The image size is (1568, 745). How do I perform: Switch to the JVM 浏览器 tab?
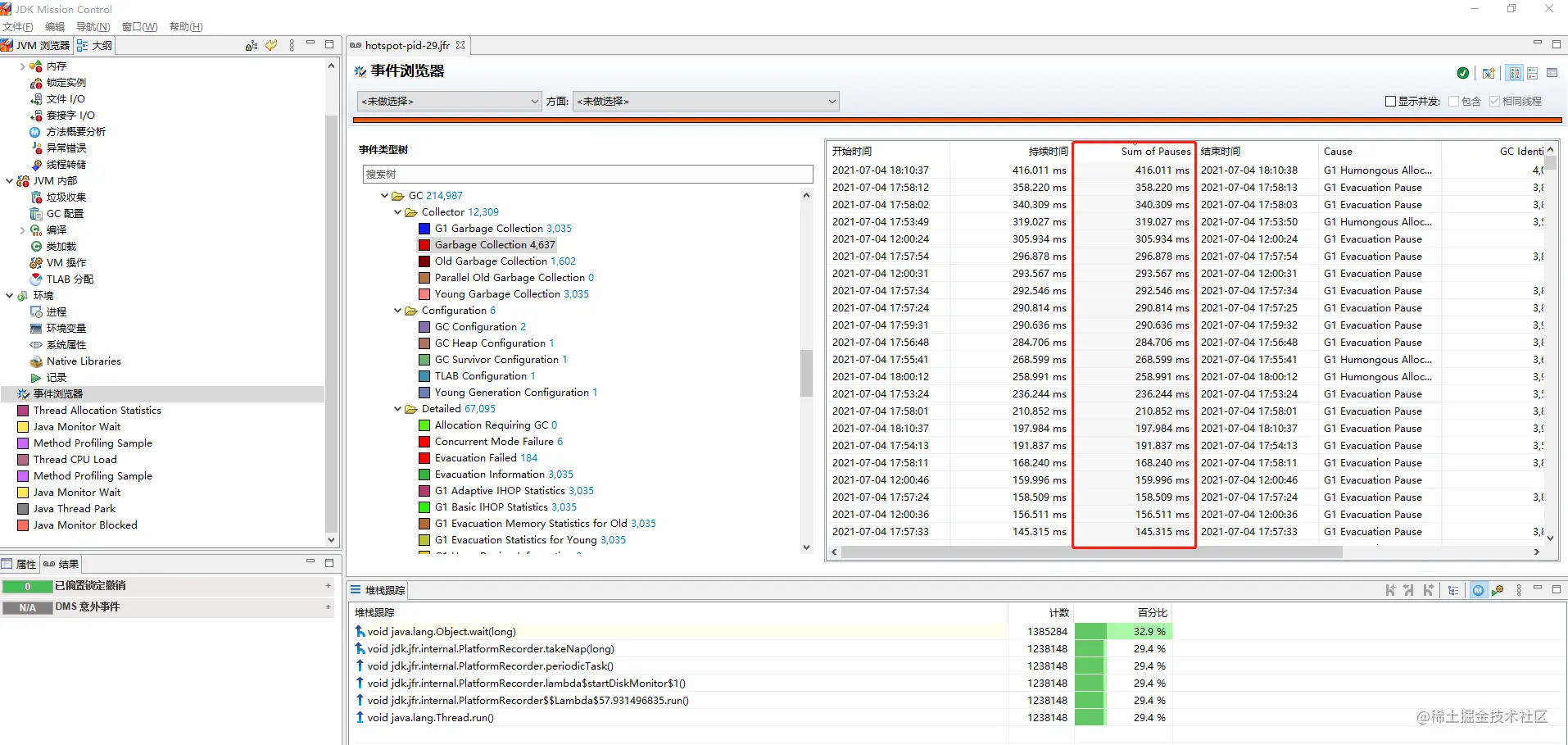coord(37,45)
